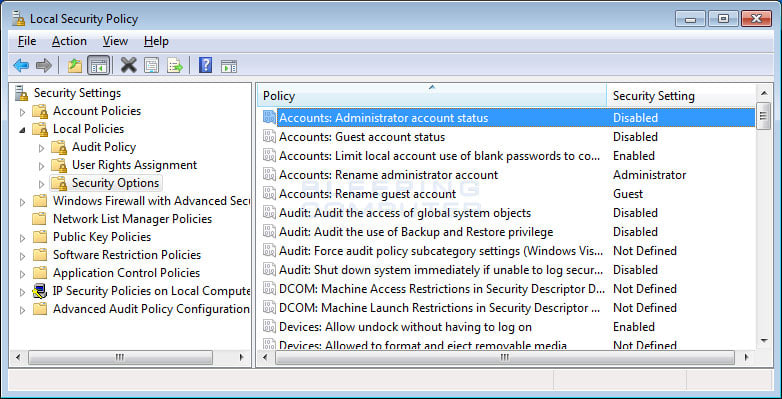The width and height of the screenshot is (782, 399).
Task: Click the Forward arrow toolbar icon
Action: [x=44, y=65]
